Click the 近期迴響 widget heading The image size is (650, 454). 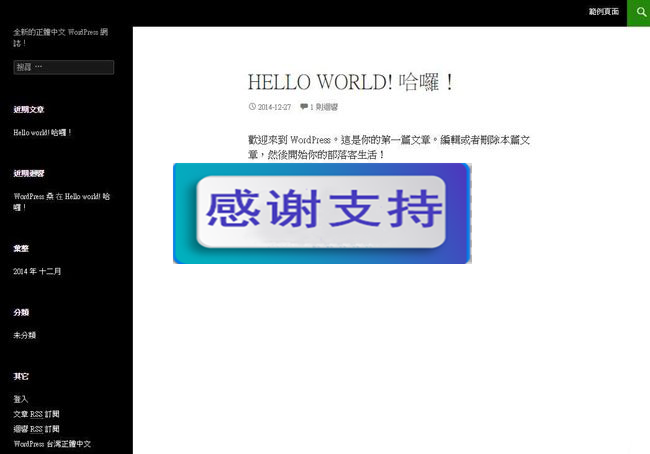click(x=29, y=173)
